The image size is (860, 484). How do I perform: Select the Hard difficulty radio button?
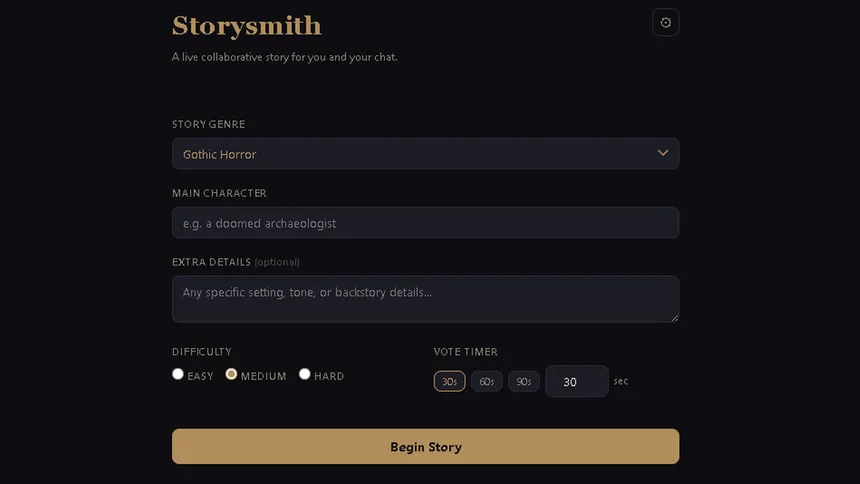[304, 374]
